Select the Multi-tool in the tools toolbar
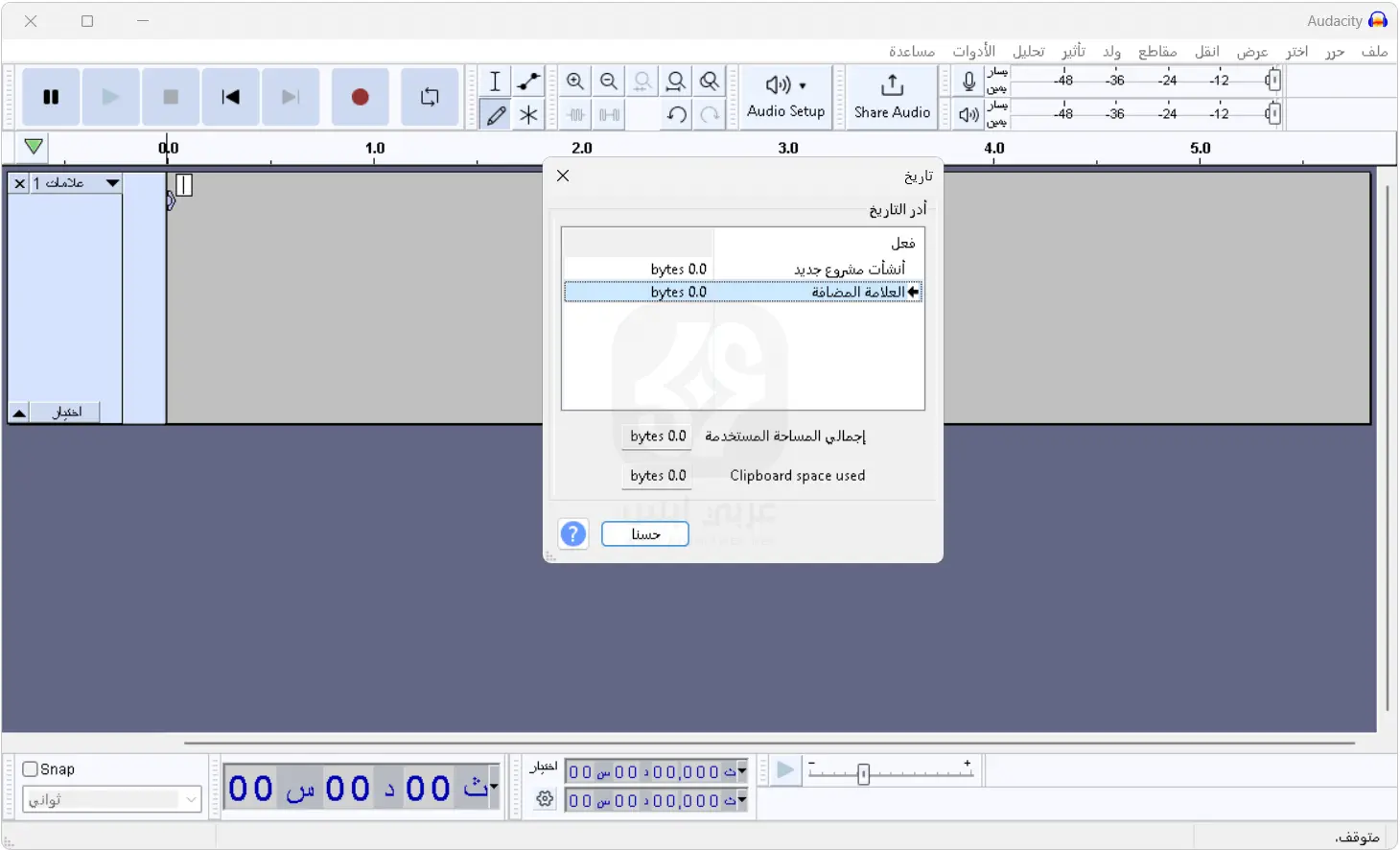This screenshot has width=1400, height=850. click(x=528, y=114)
